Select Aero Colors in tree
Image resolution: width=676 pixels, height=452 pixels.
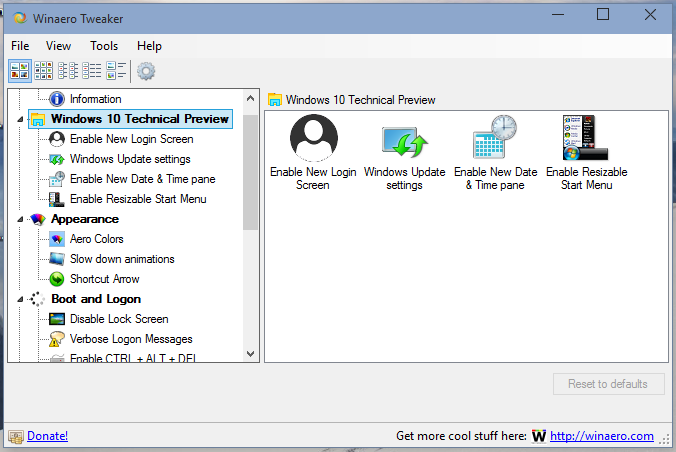pyautogui.click(x=97, y=239)
